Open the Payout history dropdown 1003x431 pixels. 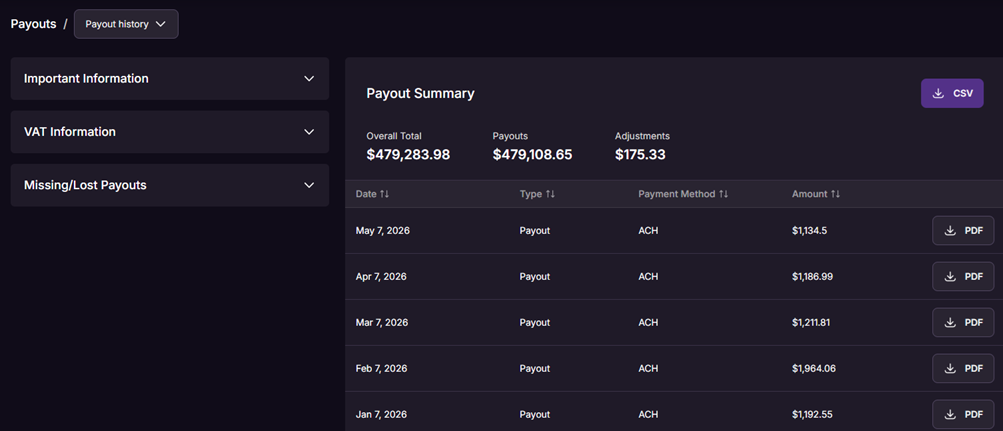point(126,24)
